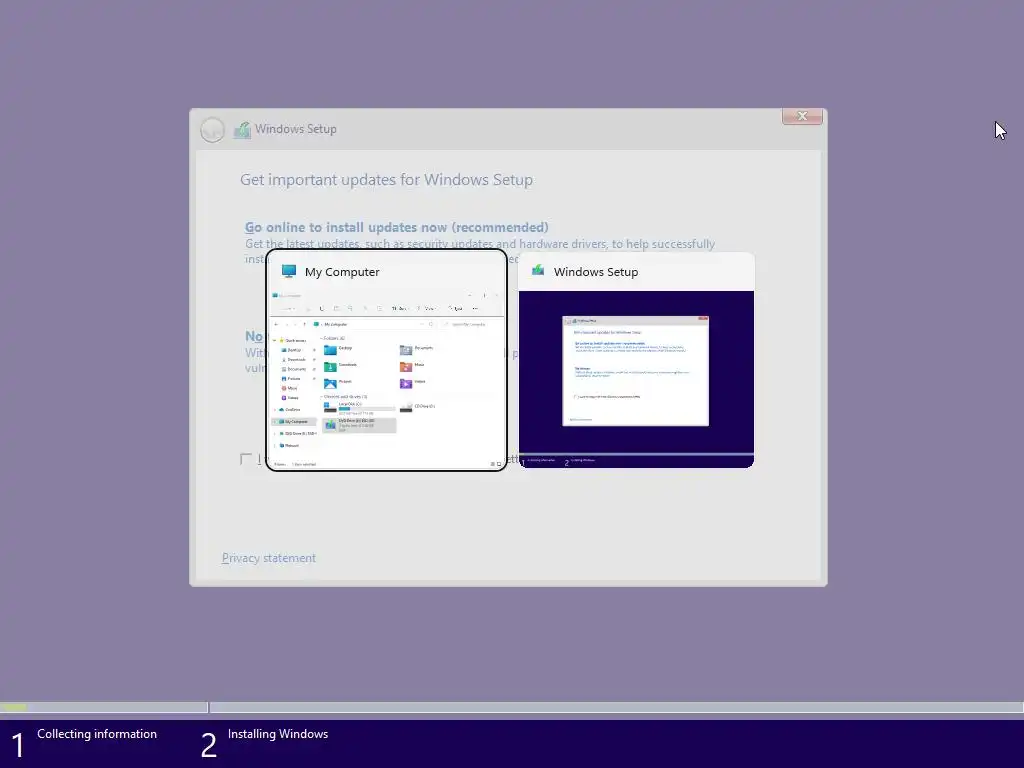Switch to the Windows Setup window thumbnail
1024x768 pixels.
pyautogui.click(x=636, y=360)
